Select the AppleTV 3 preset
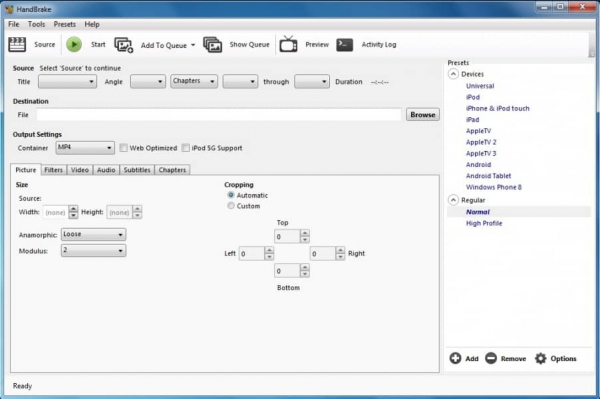This screenshot has height=399, width=600. tap(481, 153)
